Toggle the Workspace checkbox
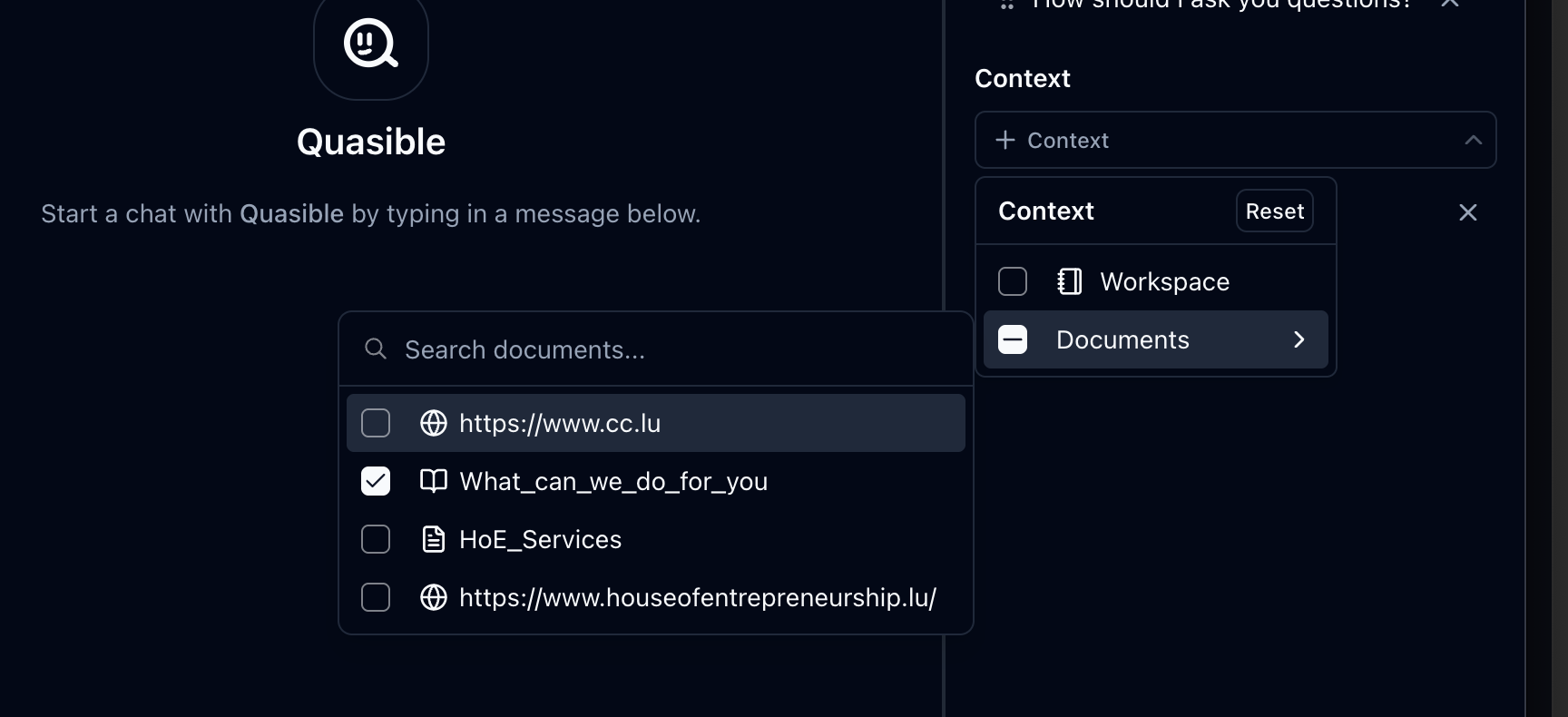 point(1013,281)
